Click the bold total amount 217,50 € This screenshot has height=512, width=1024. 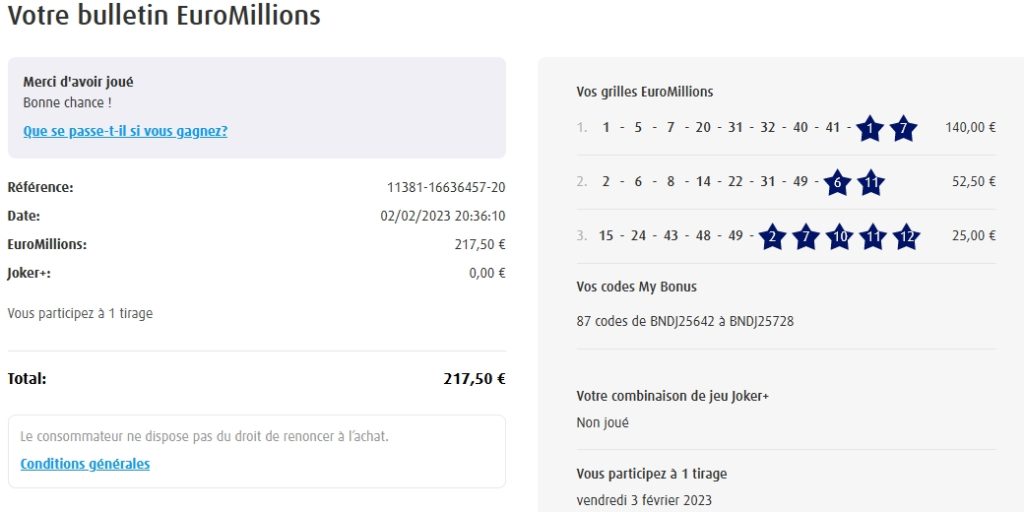point(474,379)
